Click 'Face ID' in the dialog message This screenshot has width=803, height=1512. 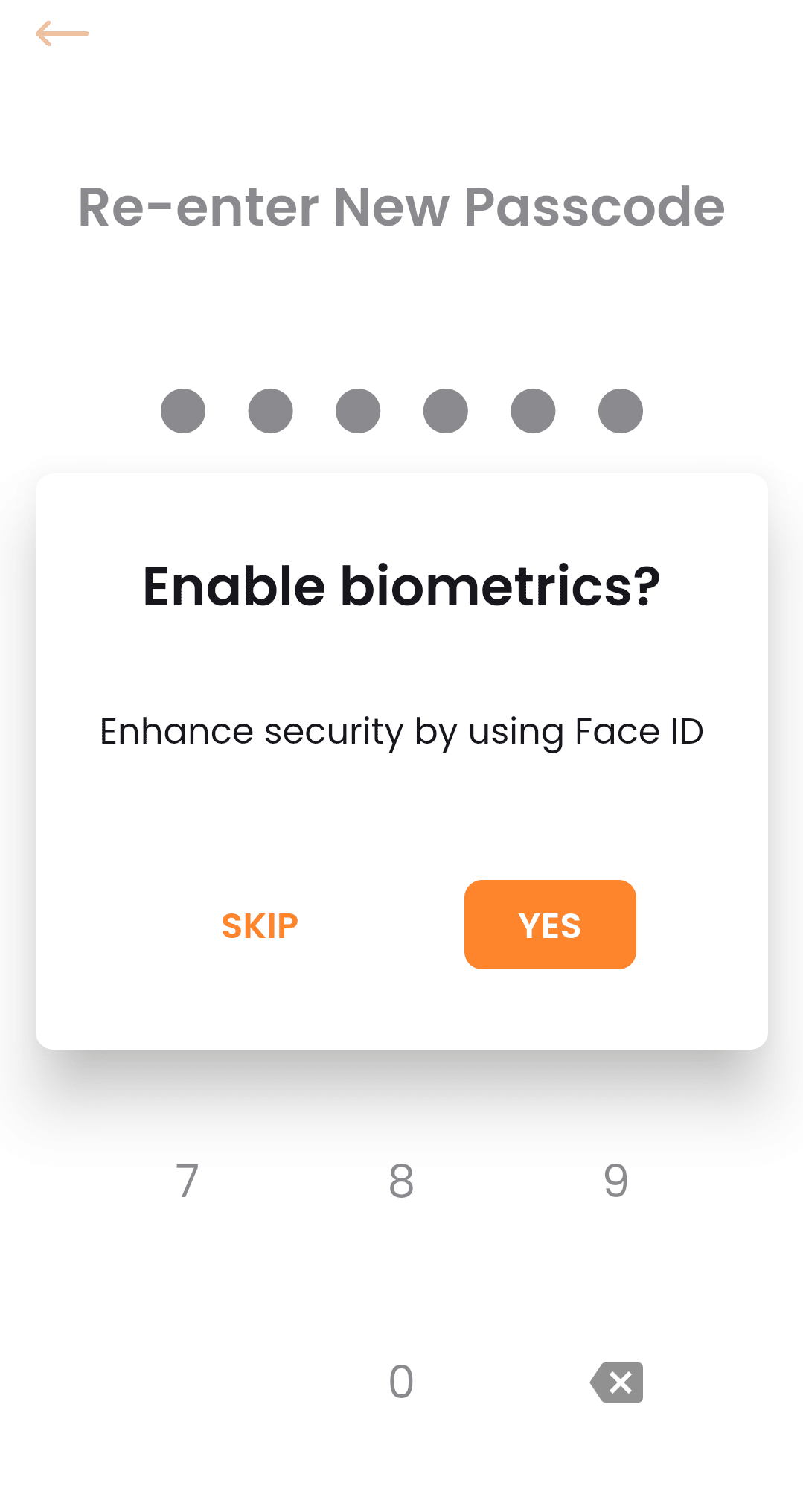point(639,731)
